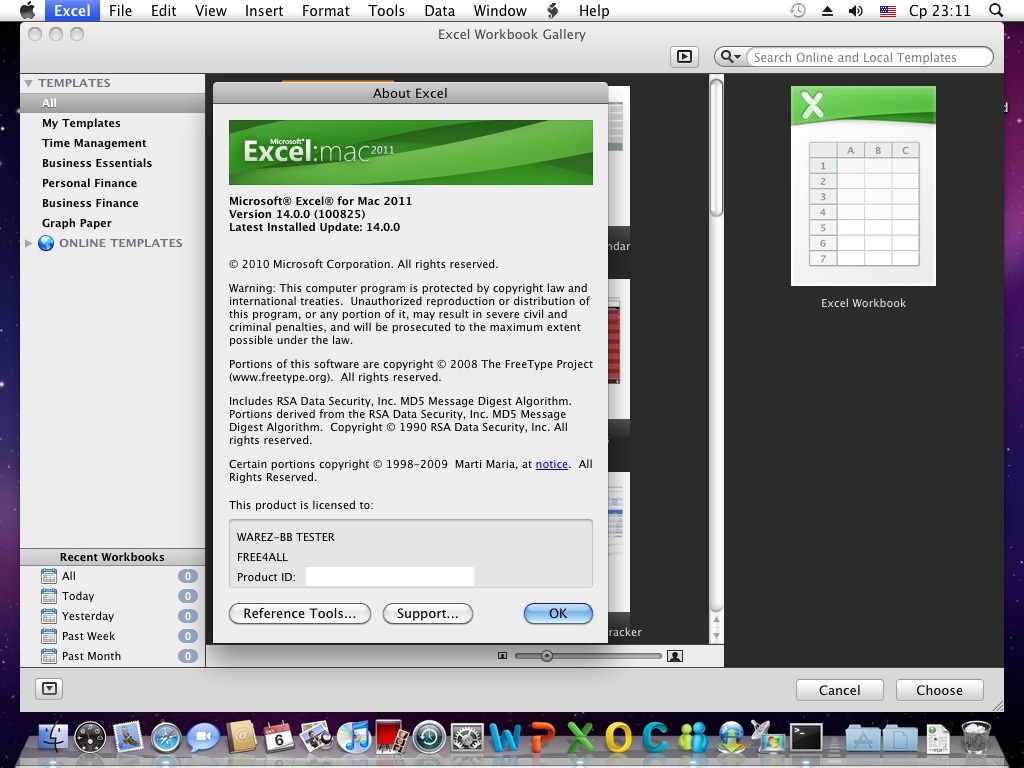Open Address Book icon in dock
This screenshot has width=1024, height=768.
241,737
